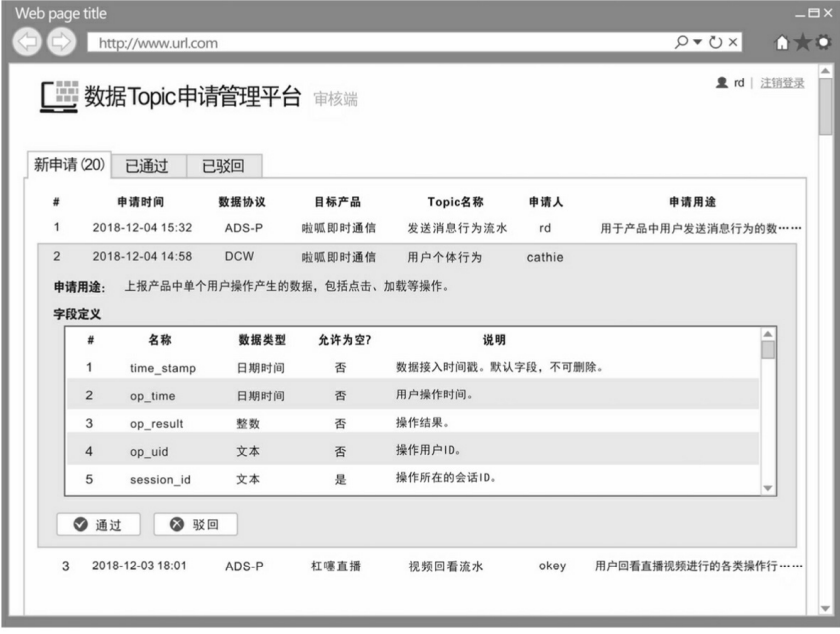Click the 数据协议 column header
Screen dimensions: 840x634
point(242,202)
